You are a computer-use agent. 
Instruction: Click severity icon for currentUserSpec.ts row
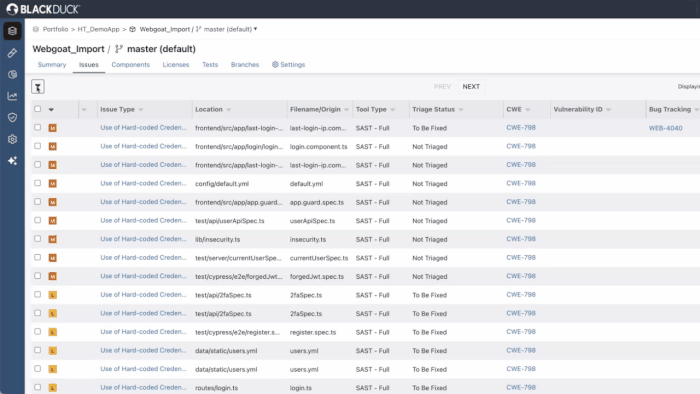point(53,258)
